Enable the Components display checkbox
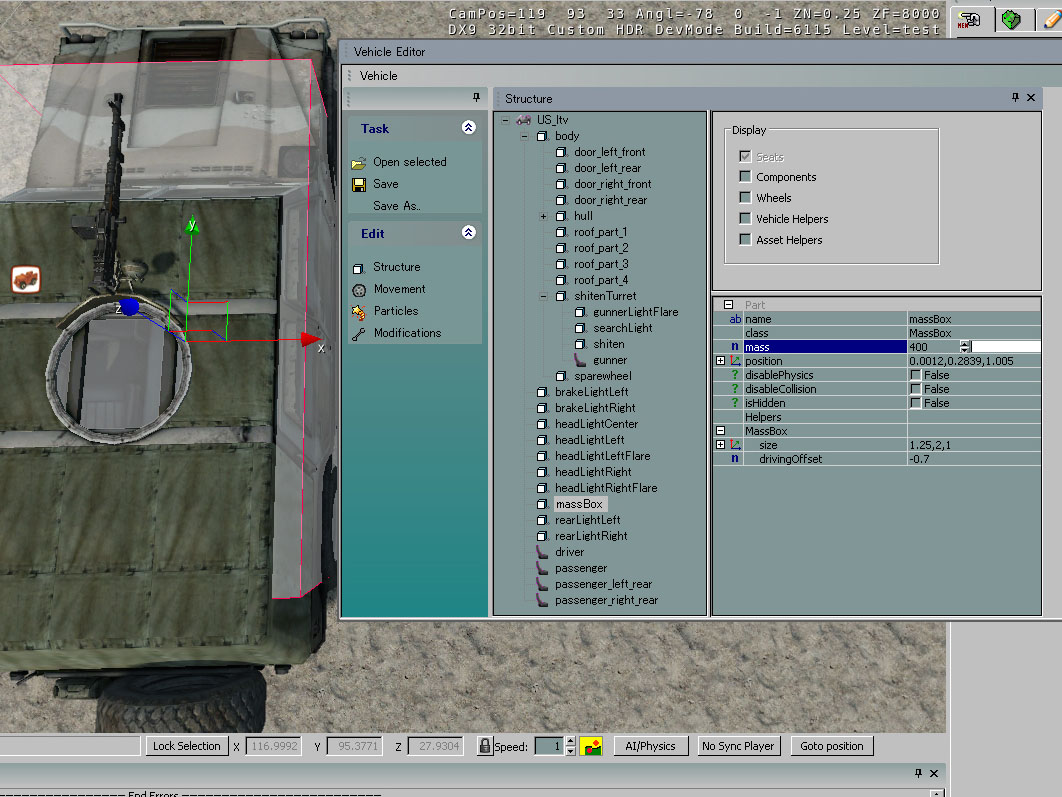This screenshot has width=1062, height=797. pyautogui.click(x=745, y=177)
